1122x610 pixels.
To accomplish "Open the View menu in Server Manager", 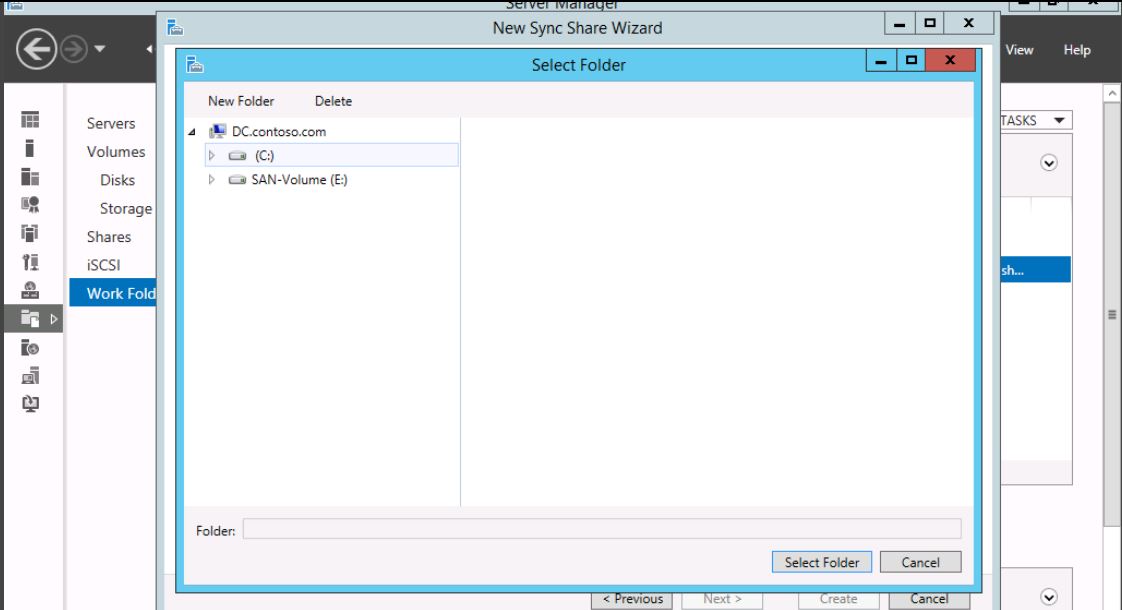I will pyautogui.click(x=1019, y=50).
